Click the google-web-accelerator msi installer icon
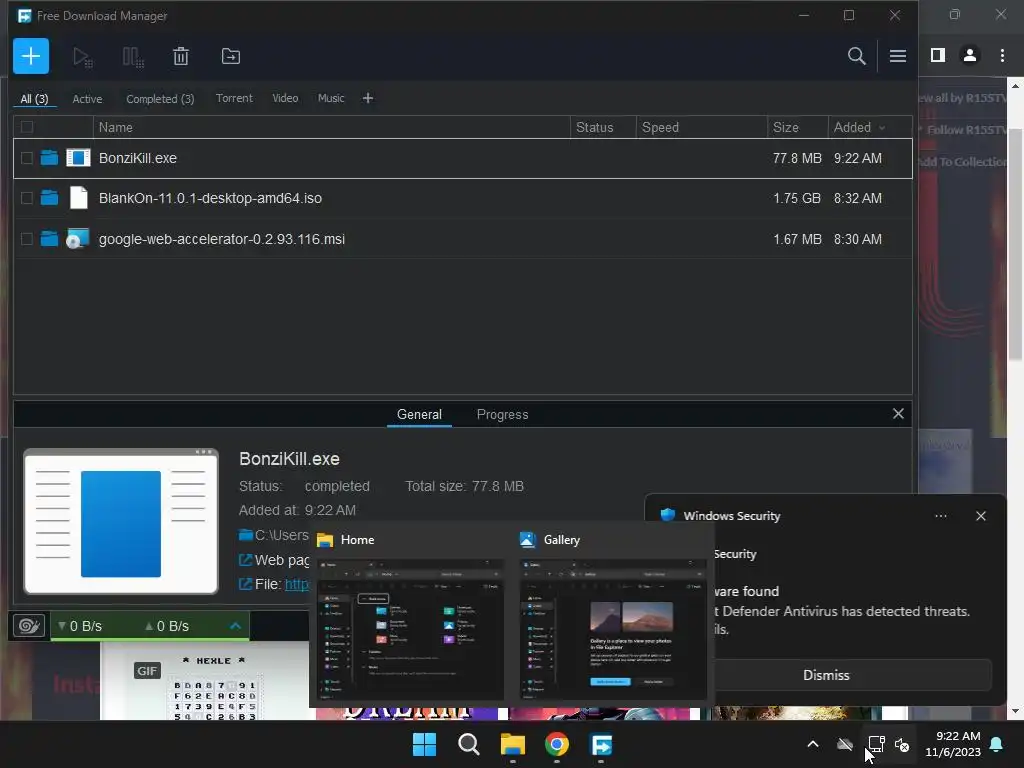This screenshot has width=1024, height=768. click(x=78, y=239)
